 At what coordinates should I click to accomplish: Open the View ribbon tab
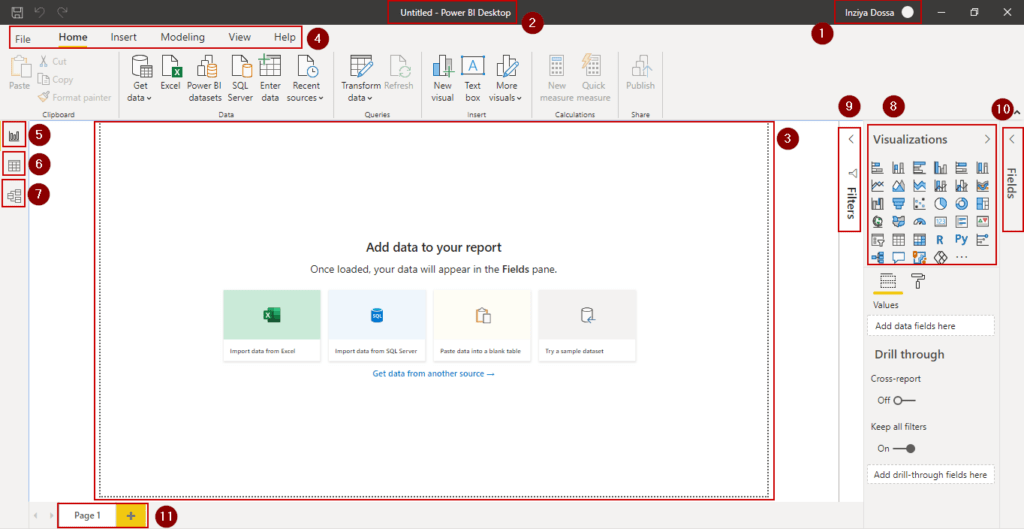[239, 38]
